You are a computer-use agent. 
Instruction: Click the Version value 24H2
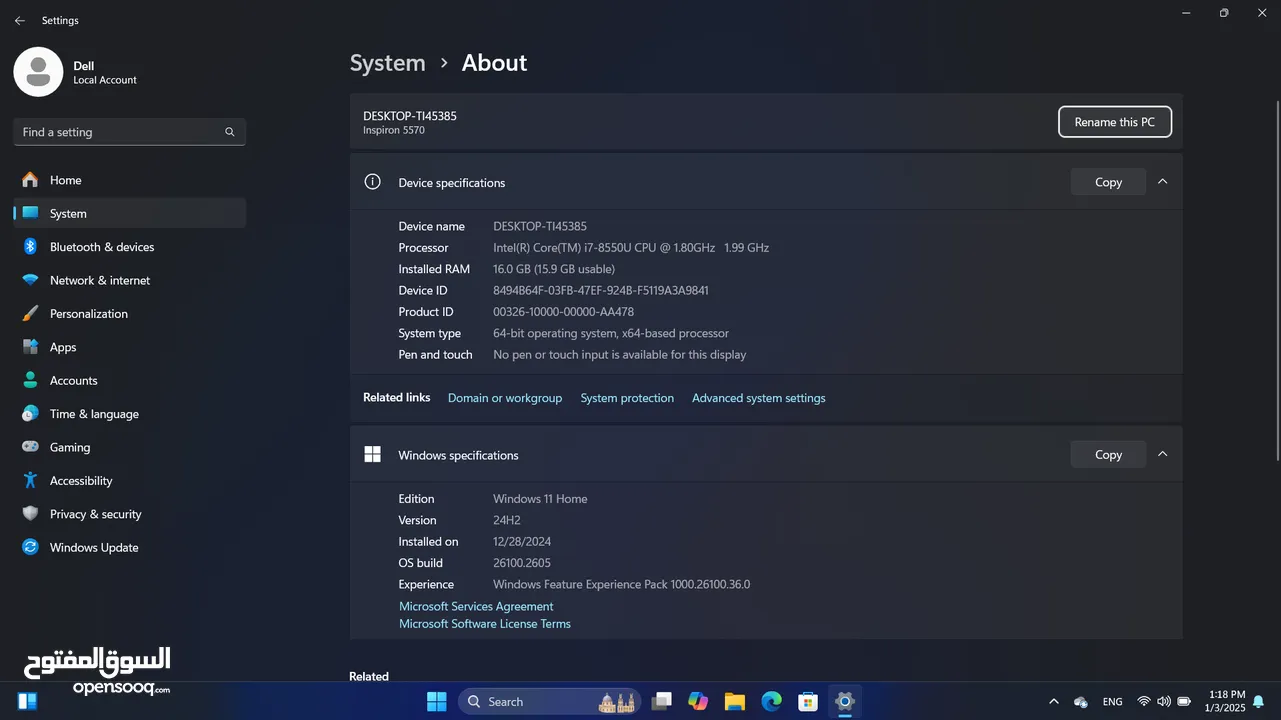(507, 520)
